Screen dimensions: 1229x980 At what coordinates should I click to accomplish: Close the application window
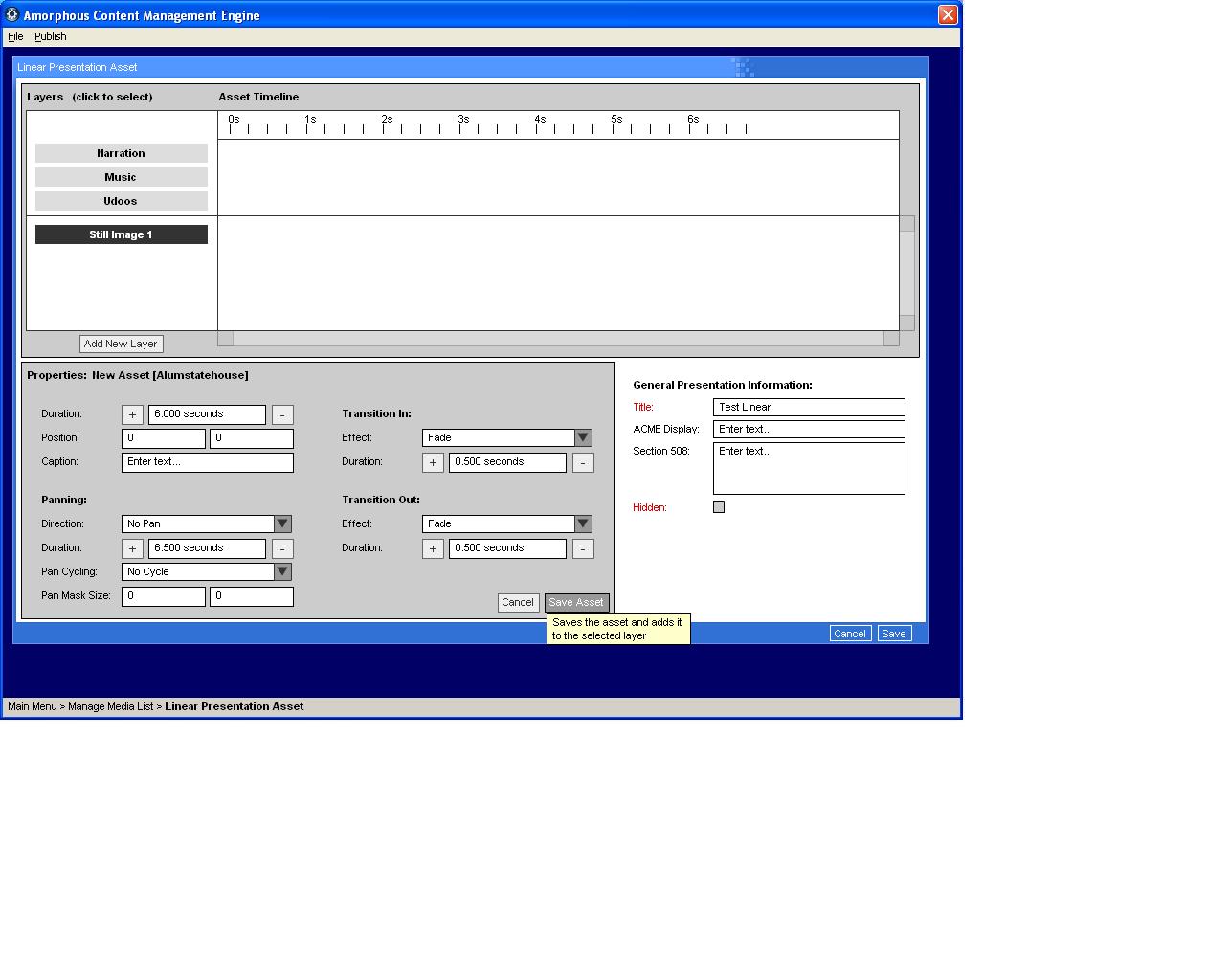(948, 14)
